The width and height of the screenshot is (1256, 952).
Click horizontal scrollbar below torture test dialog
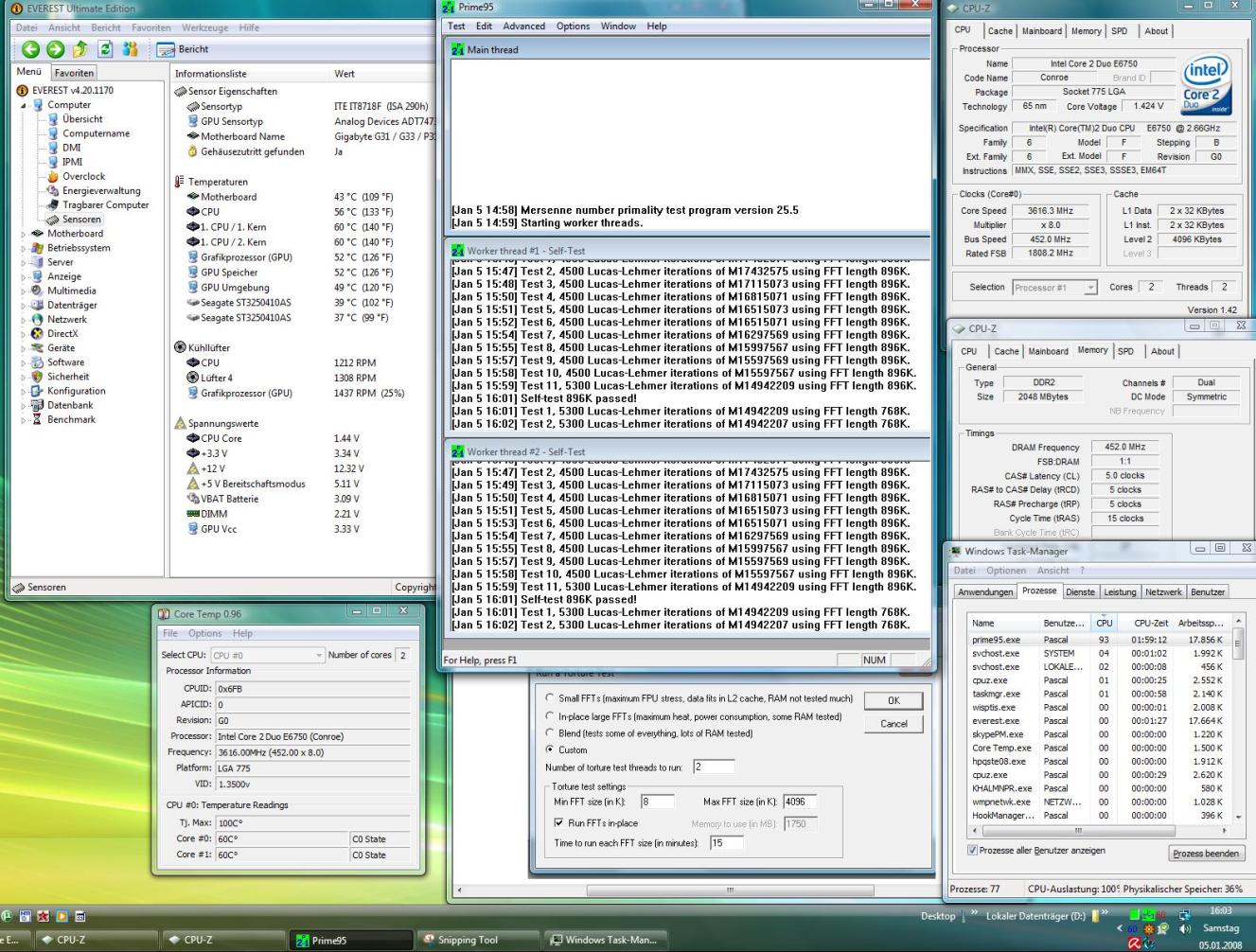click(729, 890)
